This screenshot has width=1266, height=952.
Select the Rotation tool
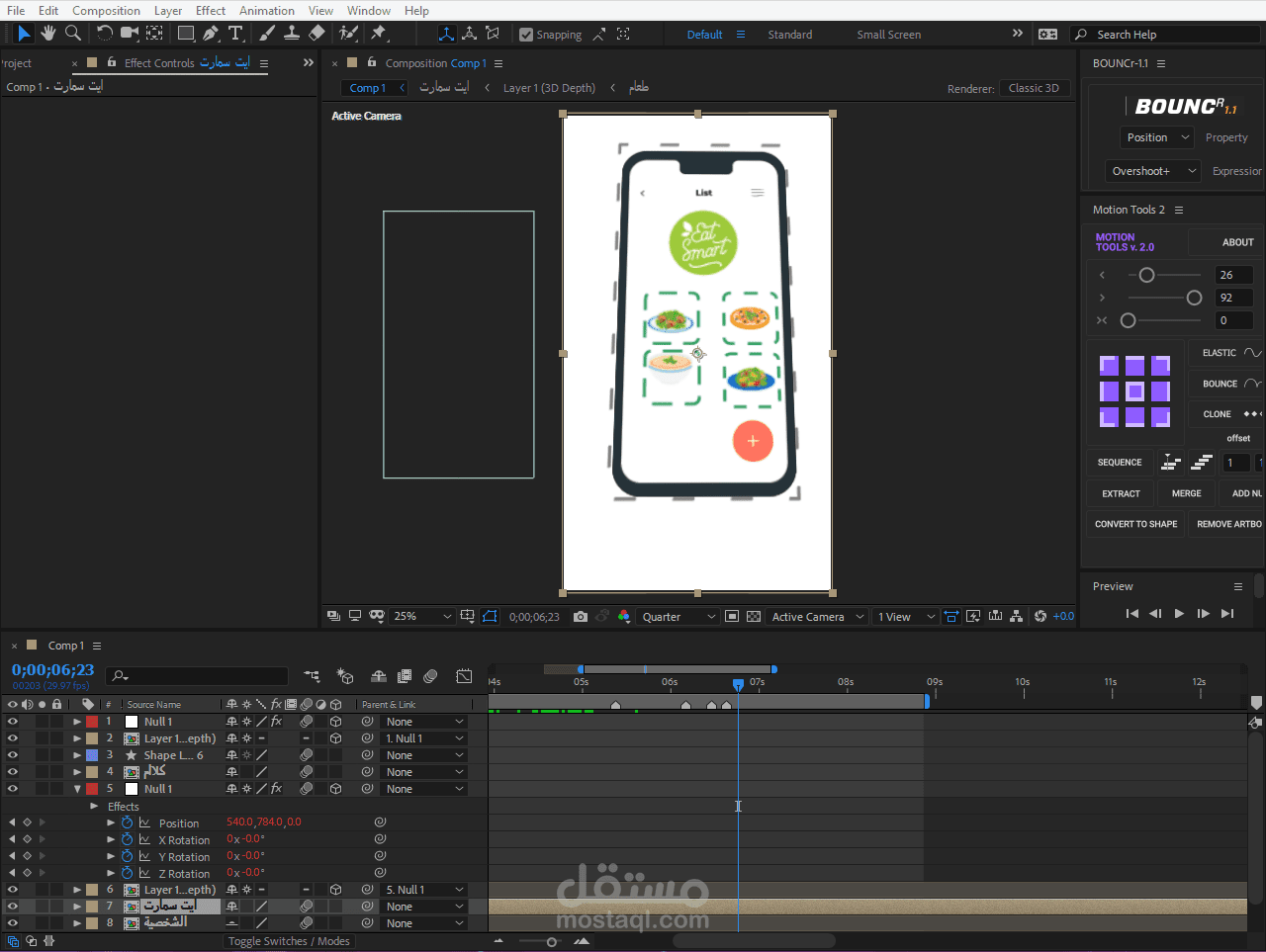(104, 34)
